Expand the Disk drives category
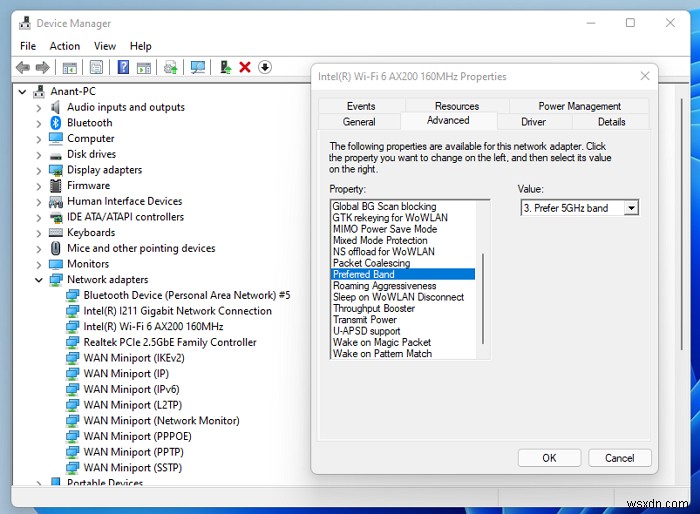700x514 pixels. 39,155
